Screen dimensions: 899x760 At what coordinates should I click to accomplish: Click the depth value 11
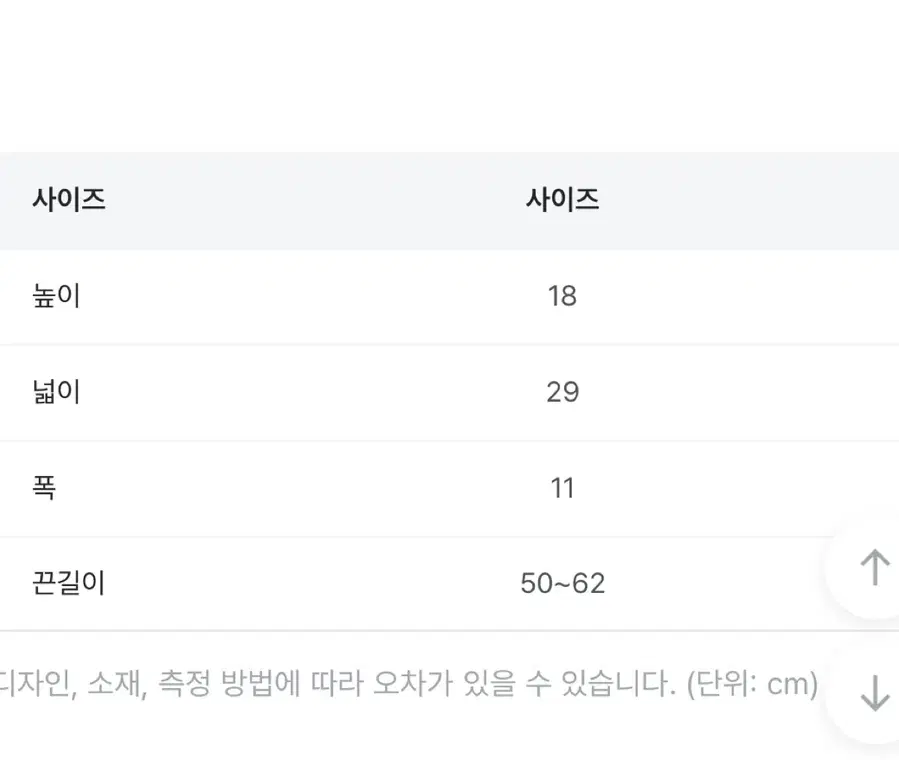[x=562, y=489]
